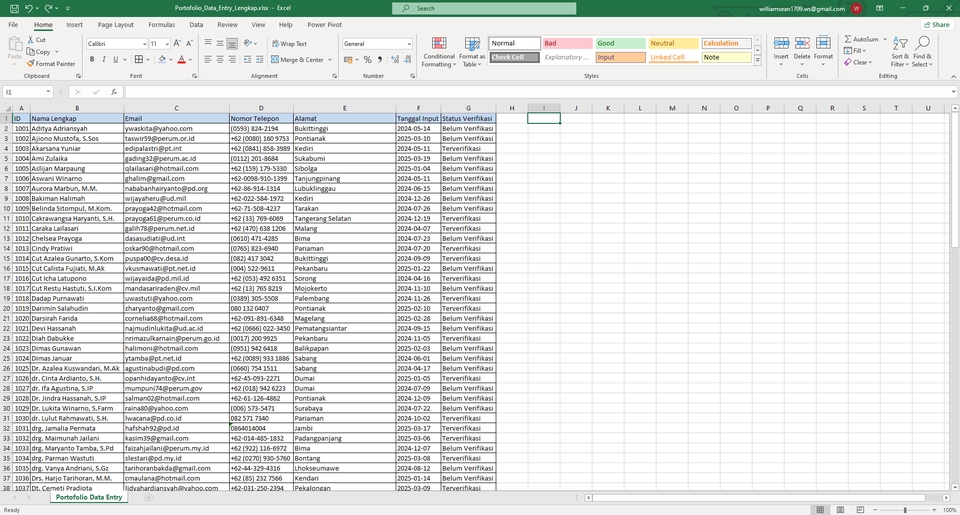Screen dimensions: 960x515
Task: Open the account avatar W
Action: (856, 9)
